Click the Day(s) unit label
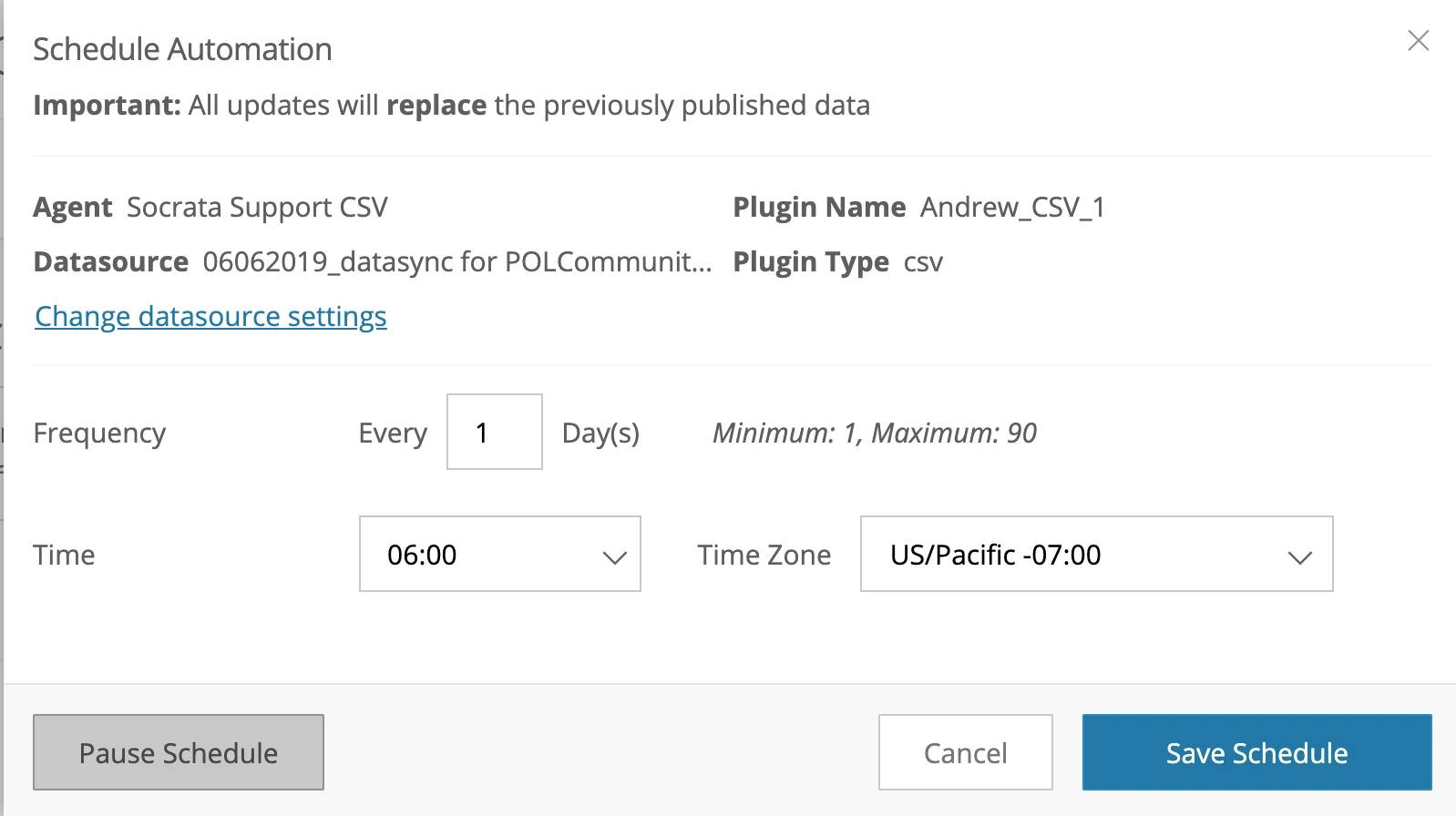This screenshot has width=1456, height=816. pyautogui.click(x=600, y=433)
